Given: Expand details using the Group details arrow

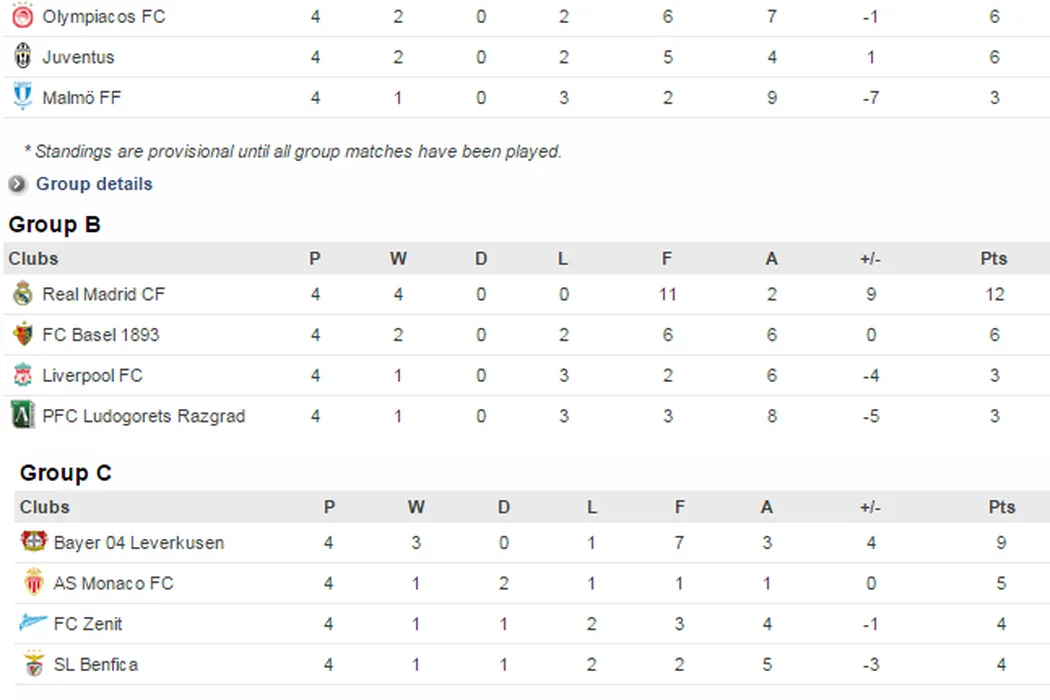Looking at the screenshot, I should pos(17,184).
